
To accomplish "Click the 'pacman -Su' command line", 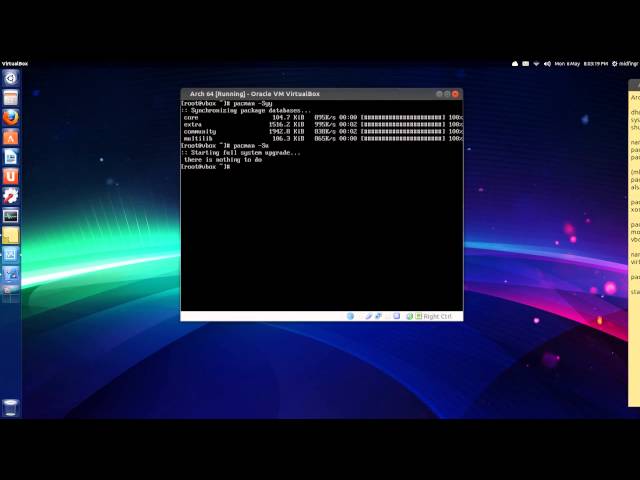I will [225, 146].
